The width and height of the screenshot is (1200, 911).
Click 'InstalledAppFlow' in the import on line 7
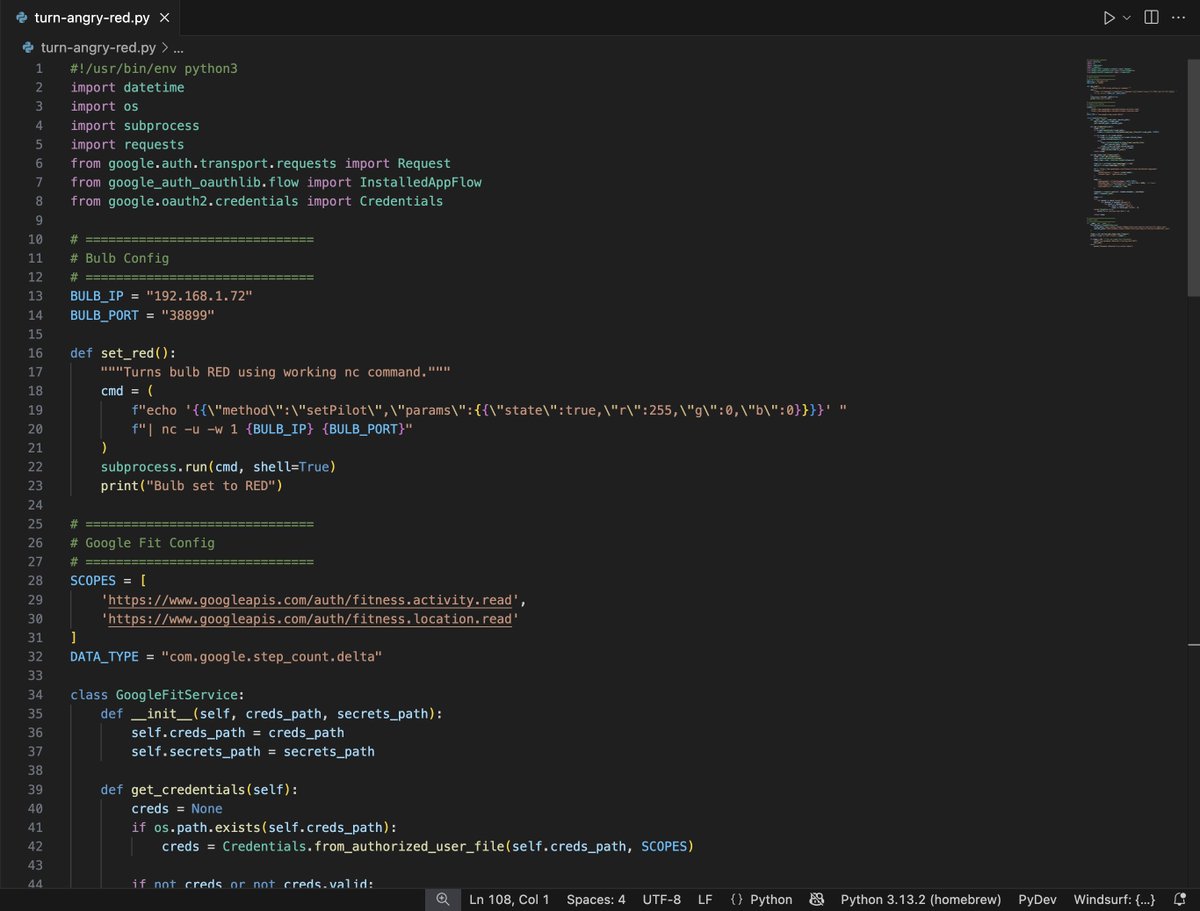pyautogui.click(x=421, y=182)
